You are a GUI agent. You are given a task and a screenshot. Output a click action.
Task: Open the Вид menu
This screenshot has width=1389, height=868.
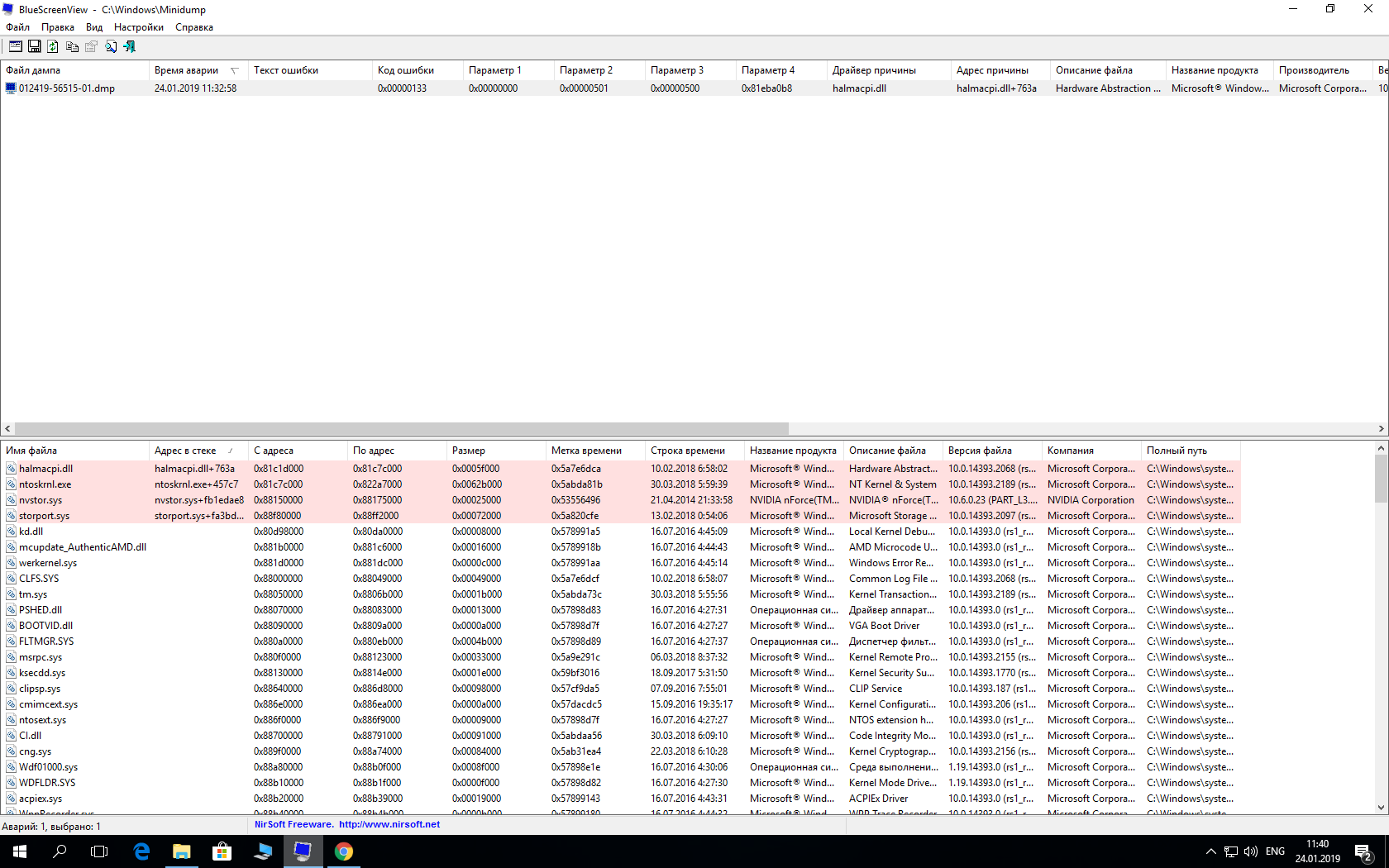94,27
